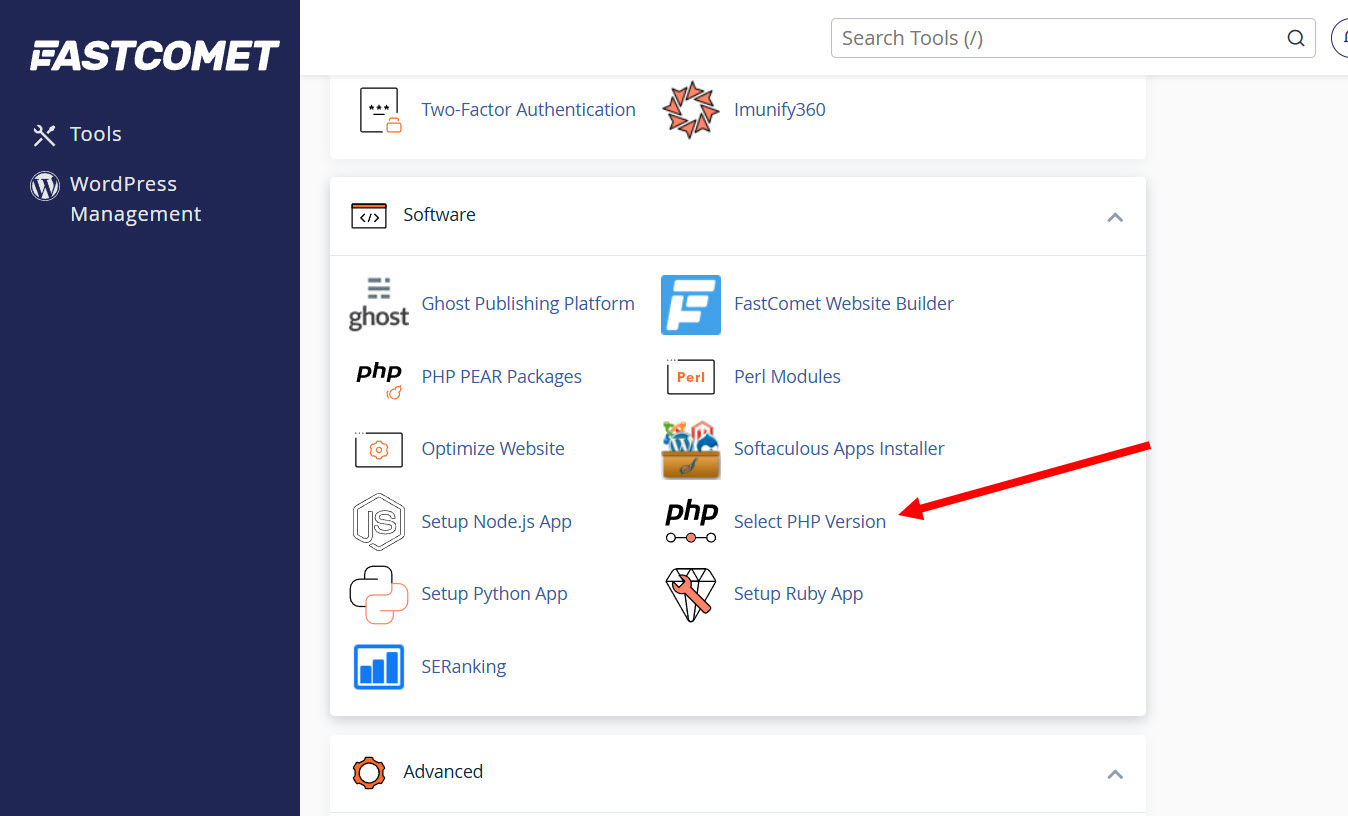The height and width of the screenshot is (816, 1348).
Task: Open Perl Modules link
Action: pos(787,377)
